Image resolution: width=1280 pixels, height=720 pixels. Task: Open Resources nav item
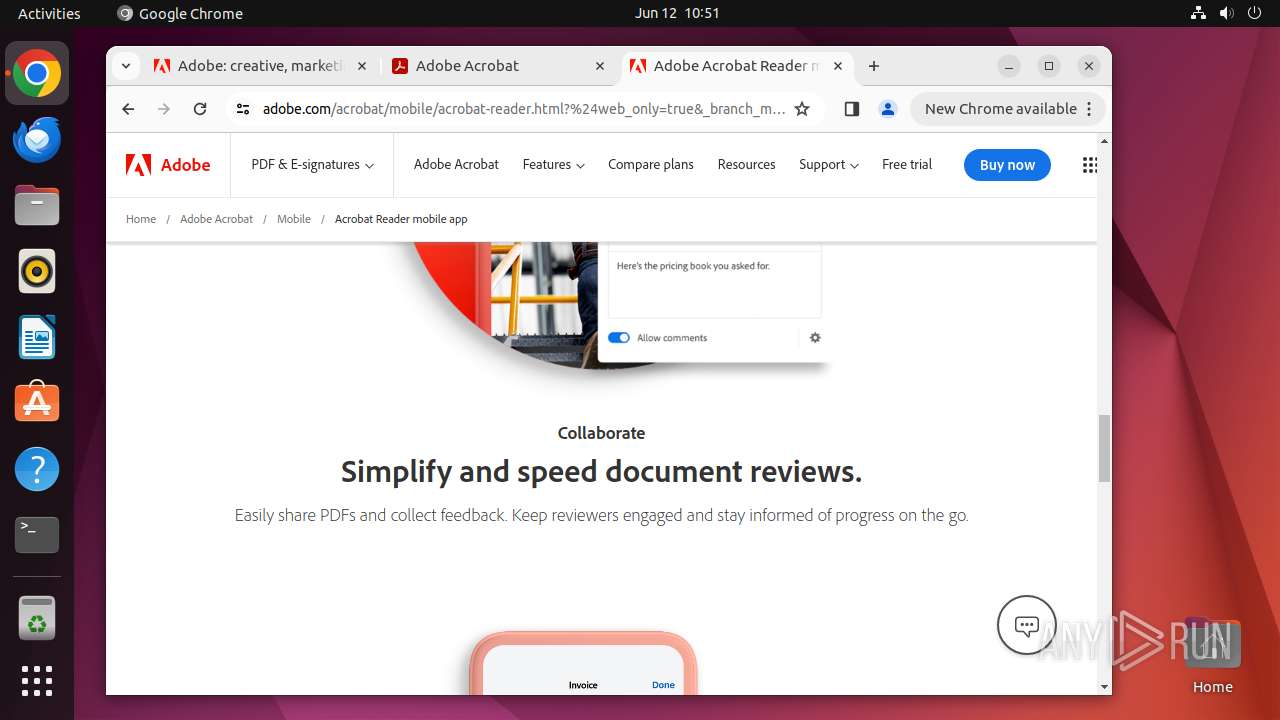click(x=746, y=165)
